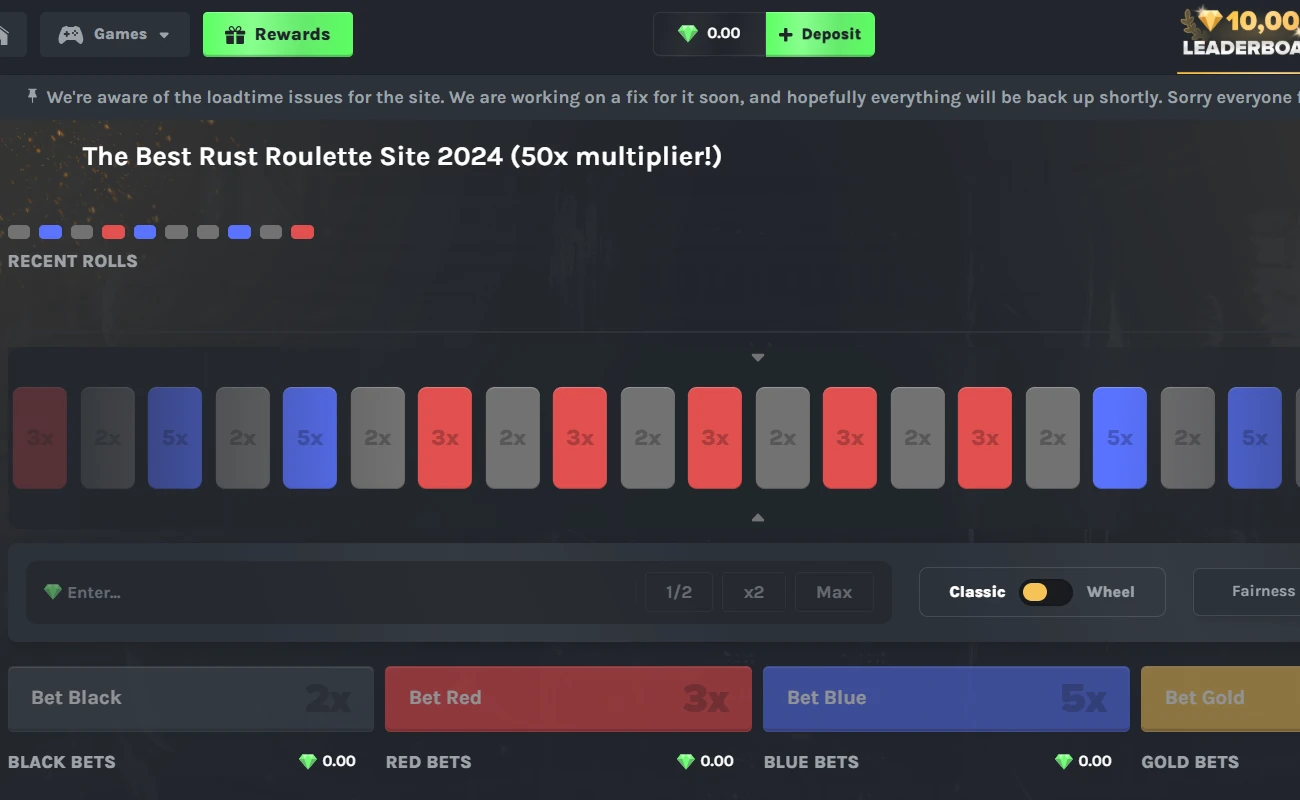
Task: Click the gem icon next to Red Bets total
Action: 686,761
